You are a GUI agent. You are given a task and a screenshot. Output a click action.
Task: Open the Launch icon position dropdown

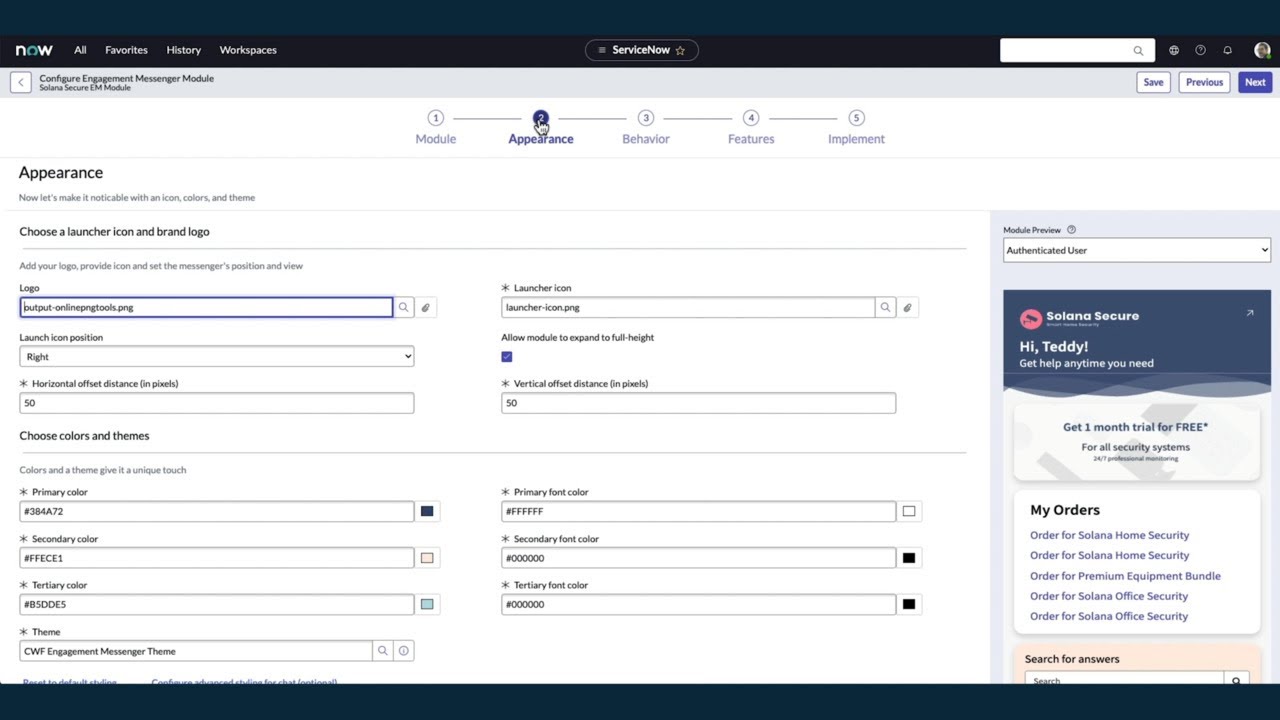tap(216, 356)
